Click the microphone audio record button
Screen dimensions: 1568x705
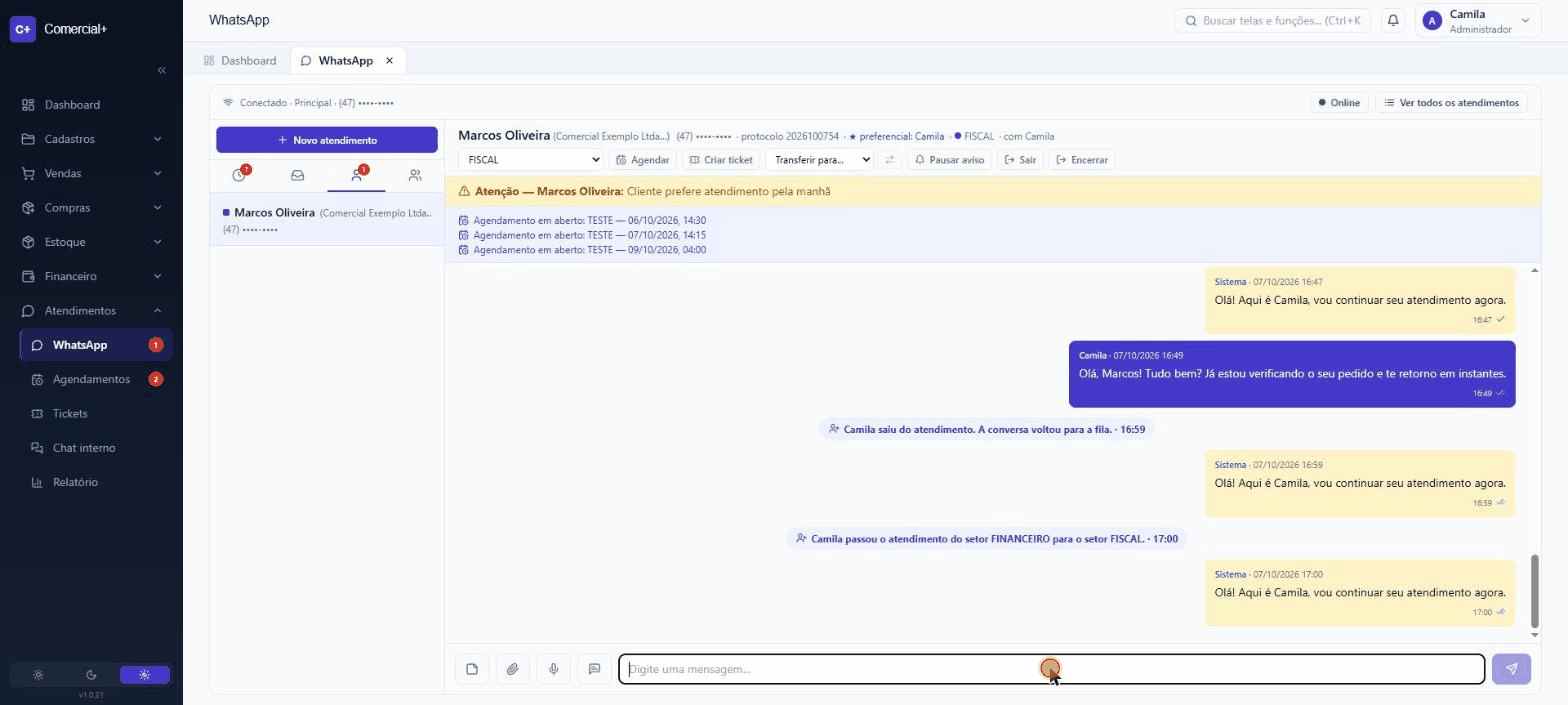(x=553, y=669)
